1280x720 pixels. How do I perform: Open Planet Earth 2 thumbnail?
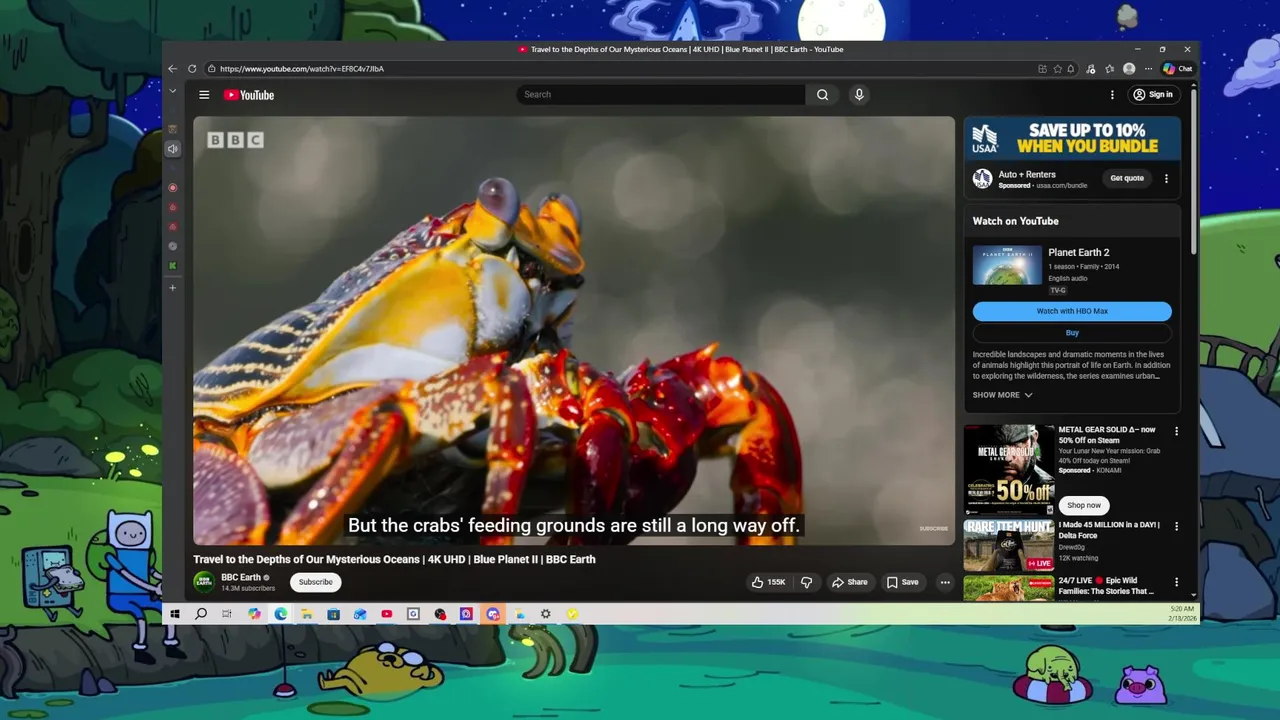point(1007,265)
